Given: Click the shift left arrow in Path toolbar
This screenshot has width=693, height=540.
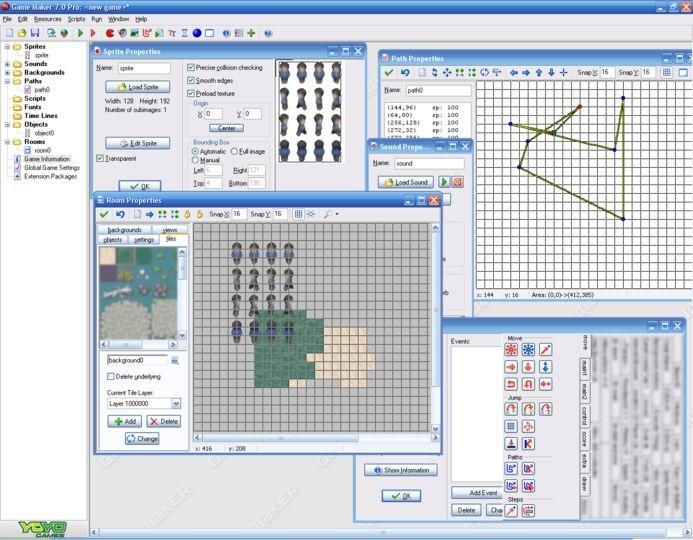Looking at the screenshot, I should coord(514,73).
